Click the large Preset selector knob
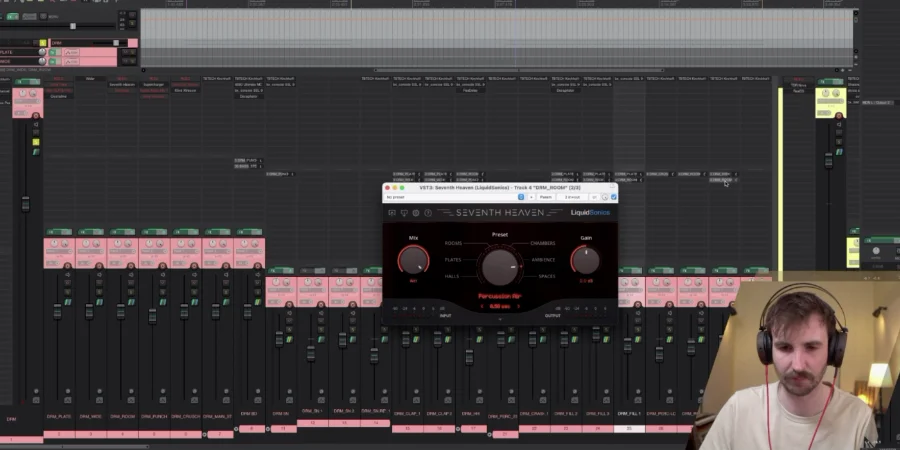Image resolution: width=900 pixels, height=450 pixels. point(500,265)
